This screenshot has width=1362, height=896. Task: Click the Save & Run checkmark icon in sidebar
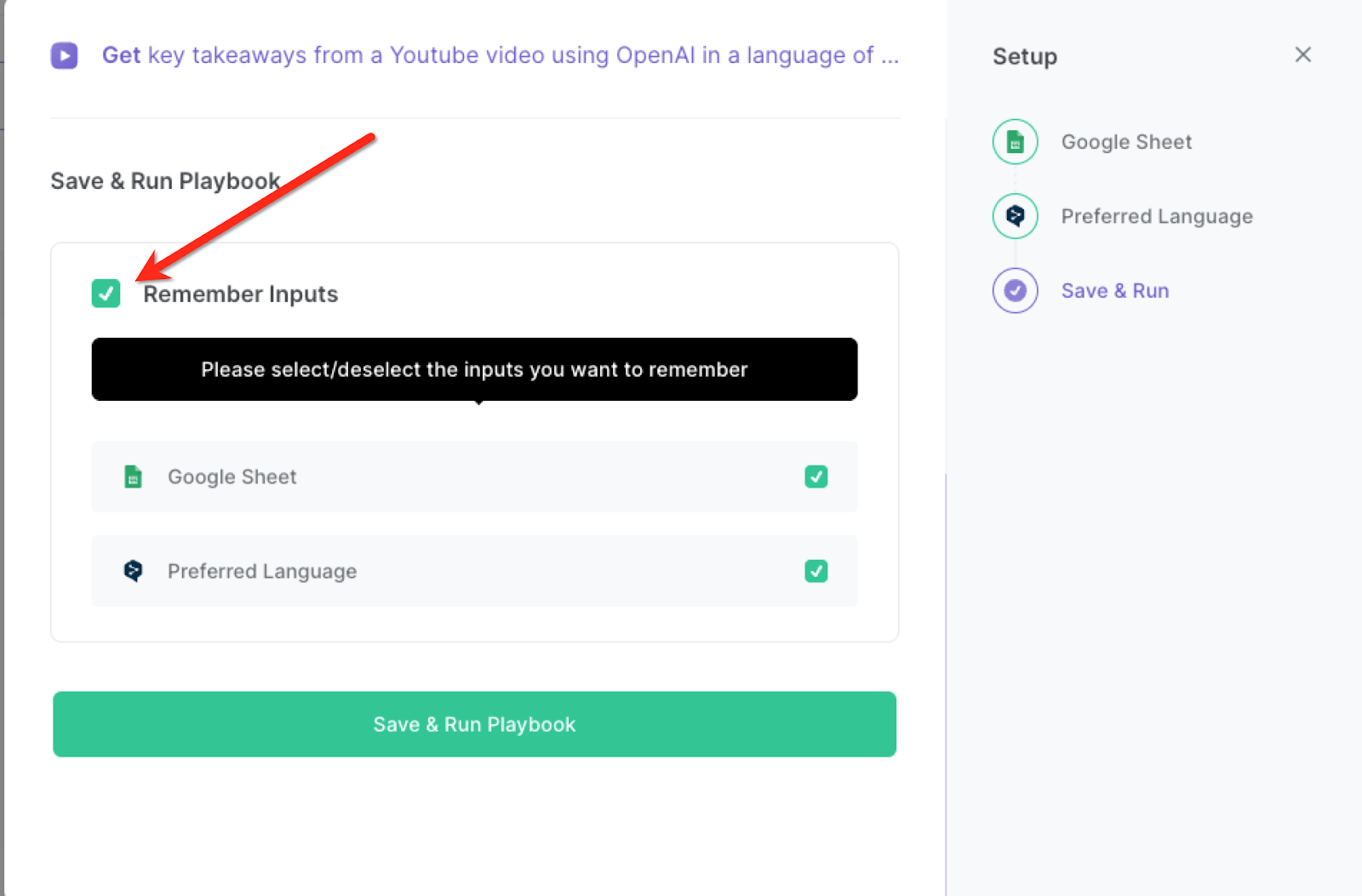pos(1015,290)
